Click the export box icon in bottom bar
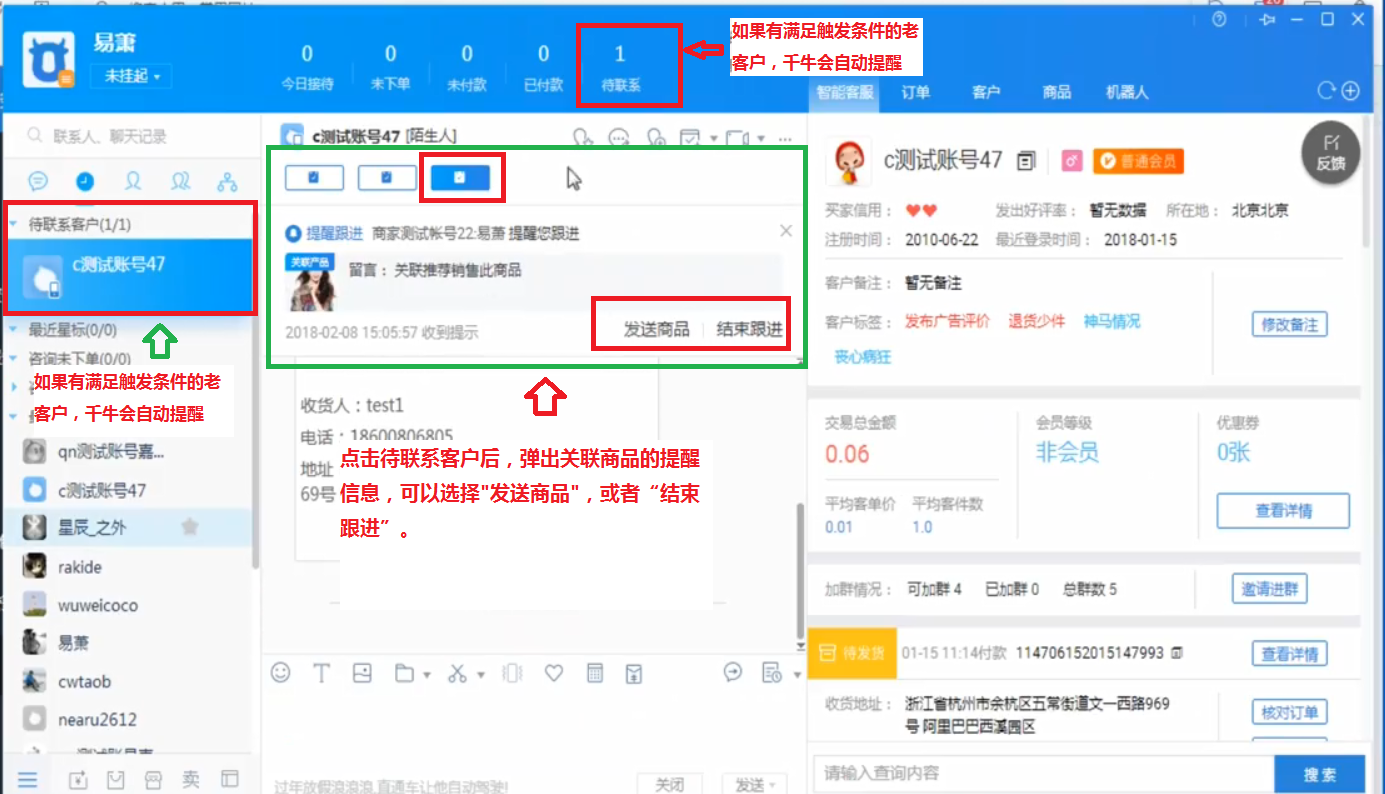1385x794 pixels. [x=79, y=779]
